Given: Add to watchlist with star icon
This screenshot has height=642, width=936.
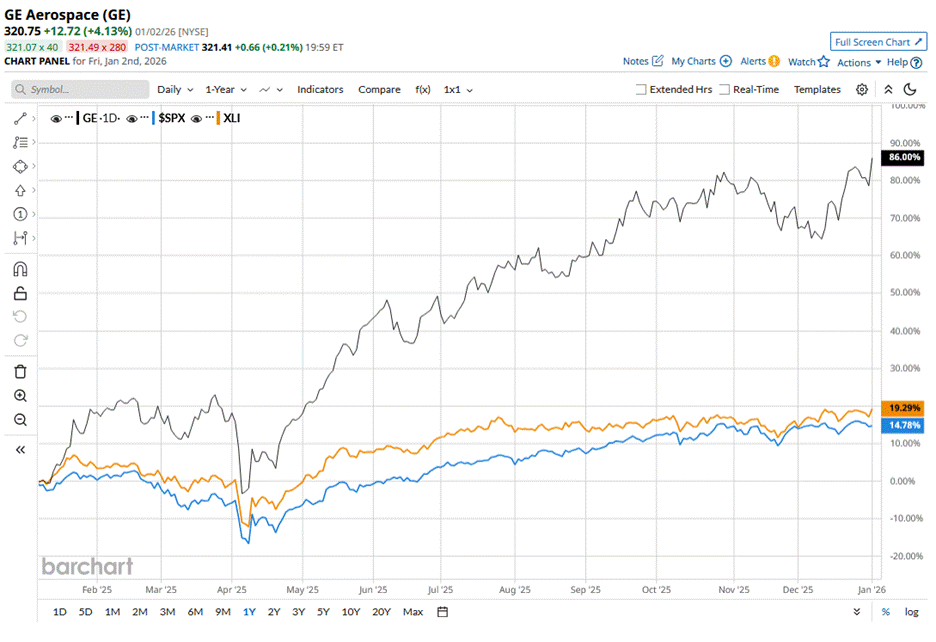Looking at the screenshot, I should 824,62.
